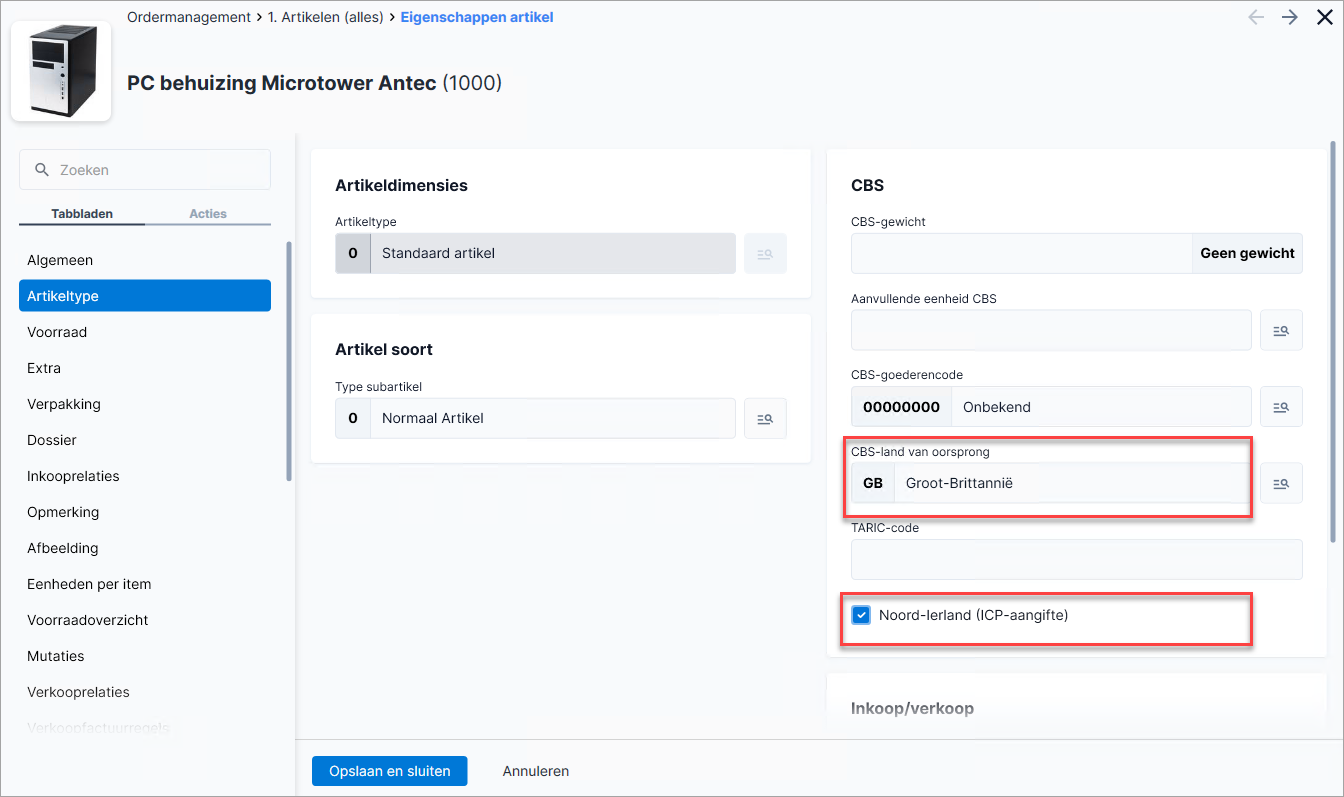Open lookup for Type subartikel field
The height and width of the screenshot is (797, 1344).
point(765,418)
